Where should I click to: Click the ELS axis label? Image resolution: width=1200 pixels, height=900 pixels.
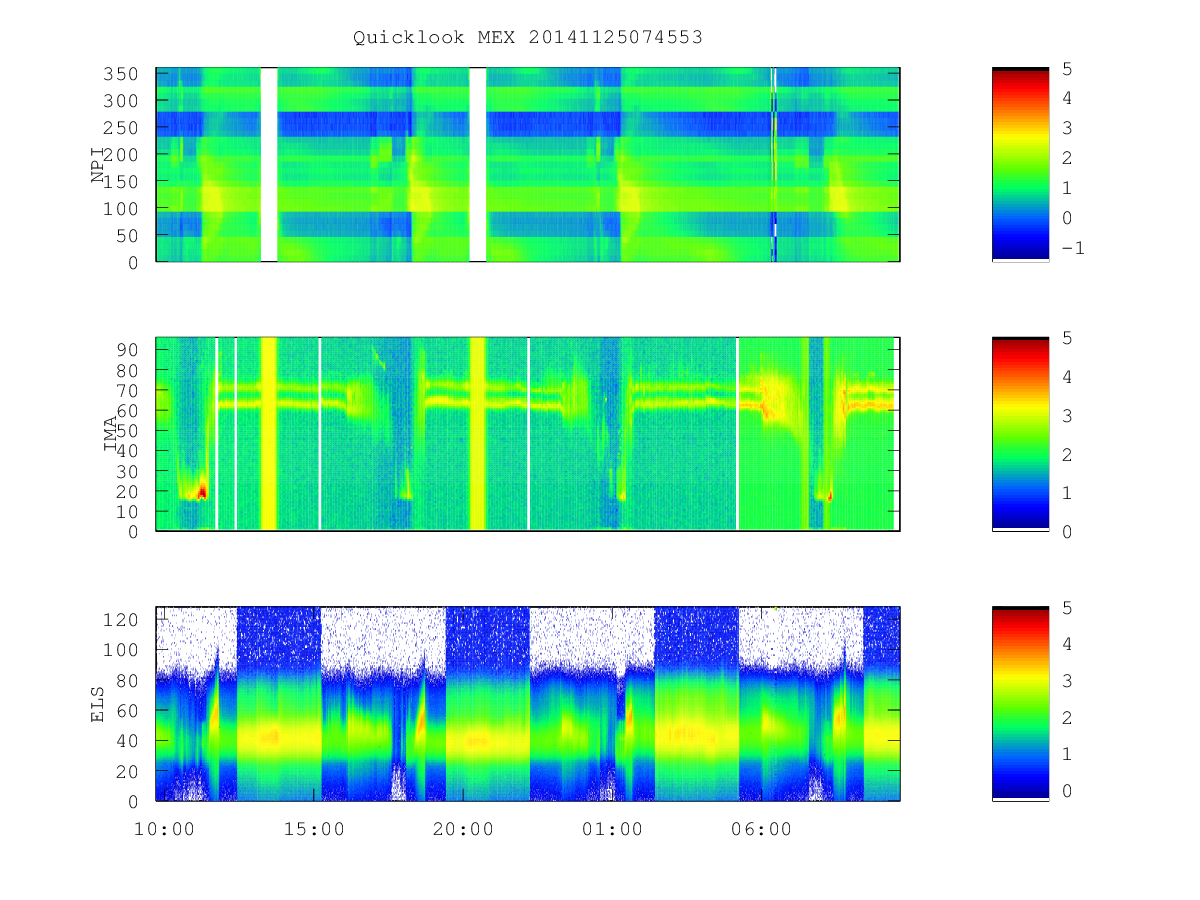(x=98, y=704)
